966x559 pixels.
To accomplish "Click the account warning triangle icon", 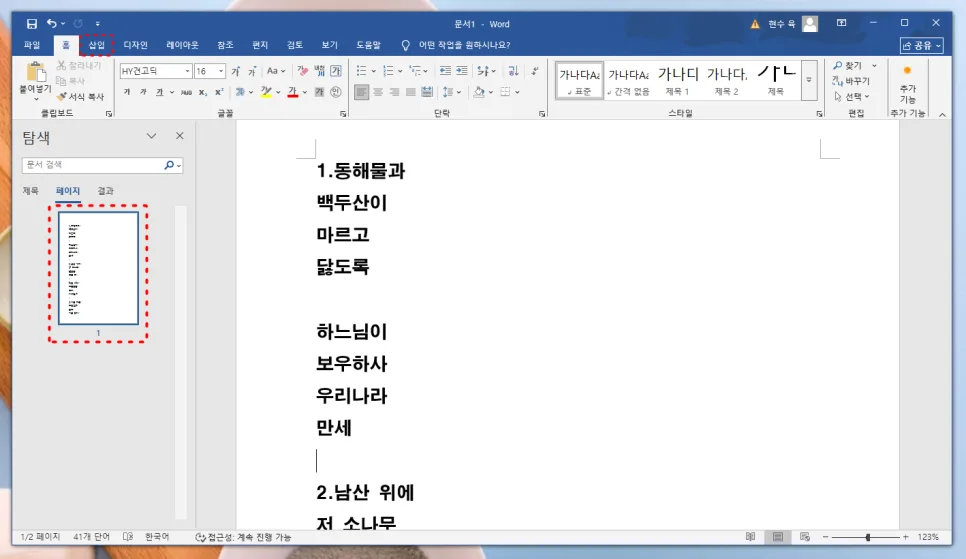I will [x=755, y=24].
